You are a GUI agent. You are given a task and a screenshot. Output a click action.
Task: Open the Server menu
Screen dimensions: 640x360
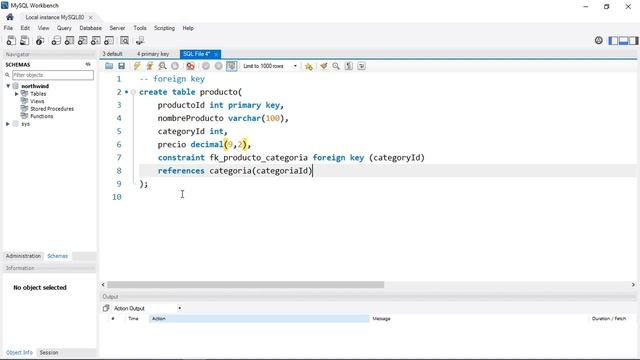click(117, 28)
